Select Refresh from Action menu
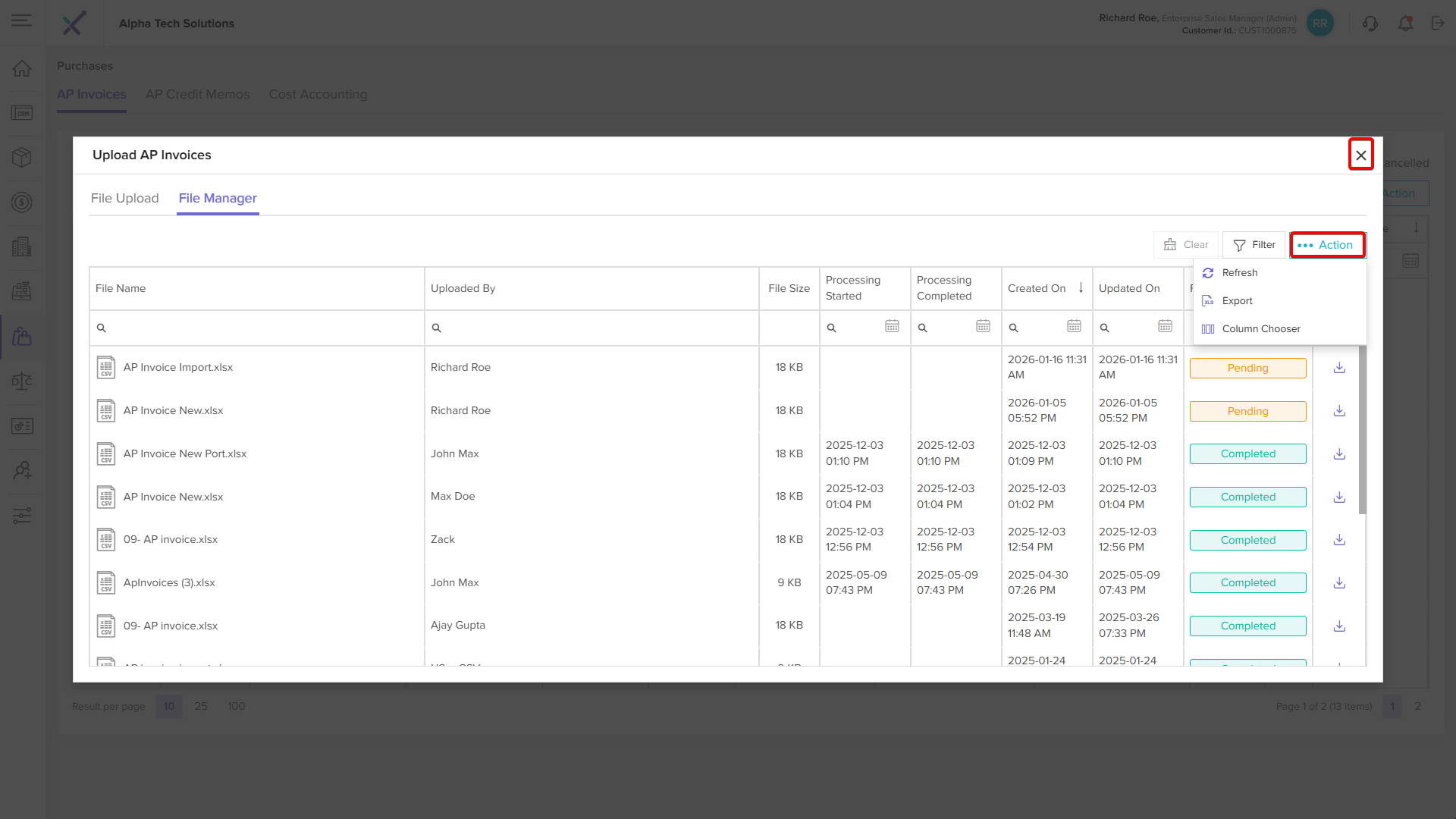This screenshot has height=819, width=1456. [1239, 273]
